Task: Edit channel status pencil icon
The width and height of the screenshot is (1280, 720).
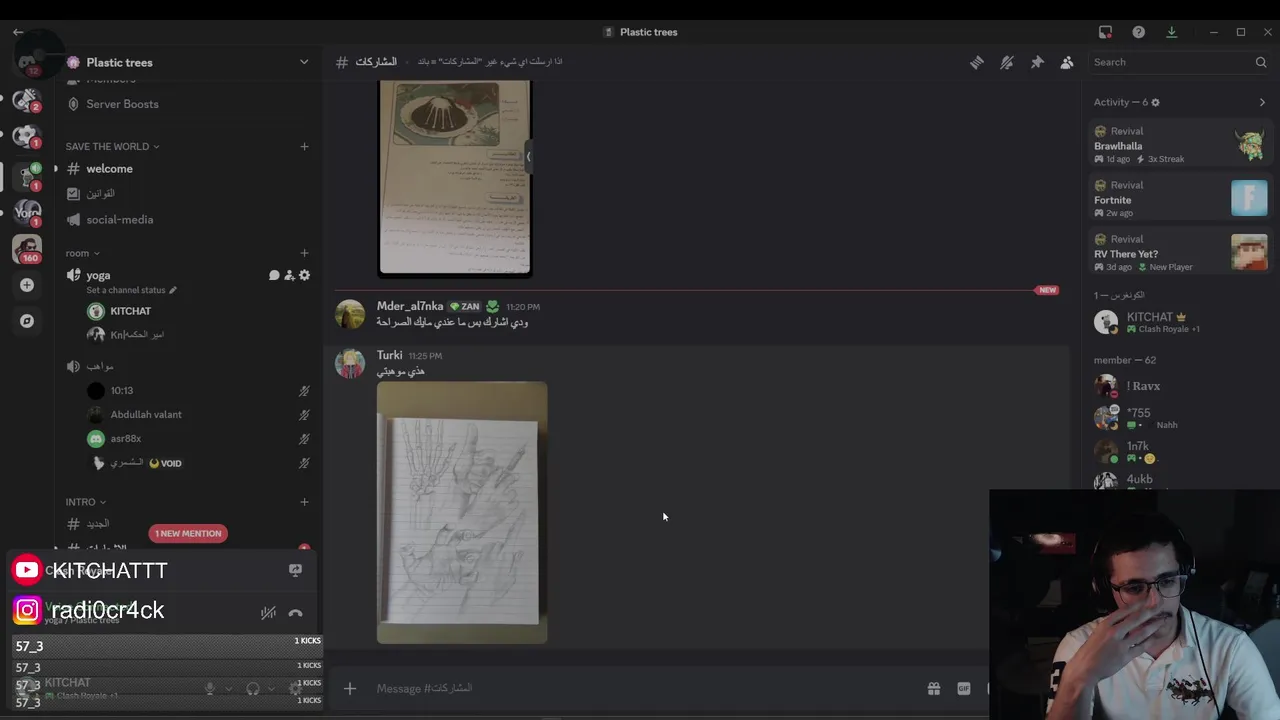Action: pyautogui.click(x=173, y=290)
